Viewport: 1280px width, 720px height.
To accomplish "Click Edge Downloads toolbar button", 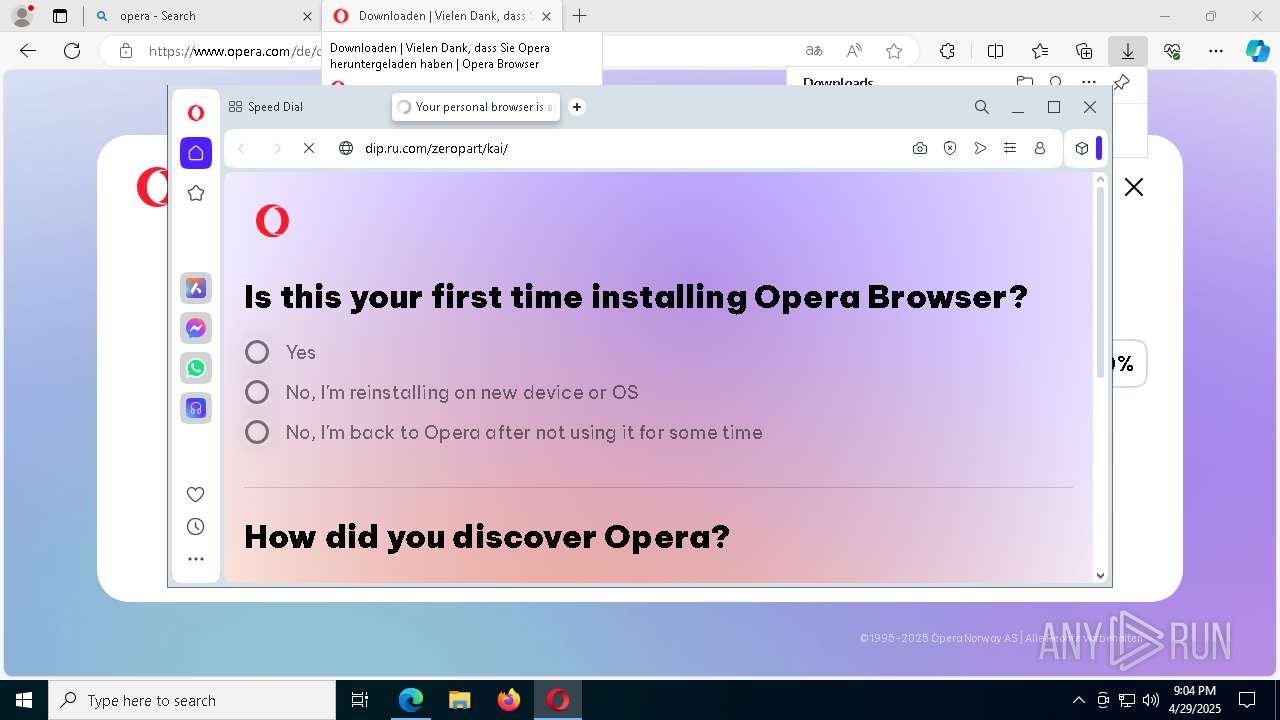I will point(1127,51).
